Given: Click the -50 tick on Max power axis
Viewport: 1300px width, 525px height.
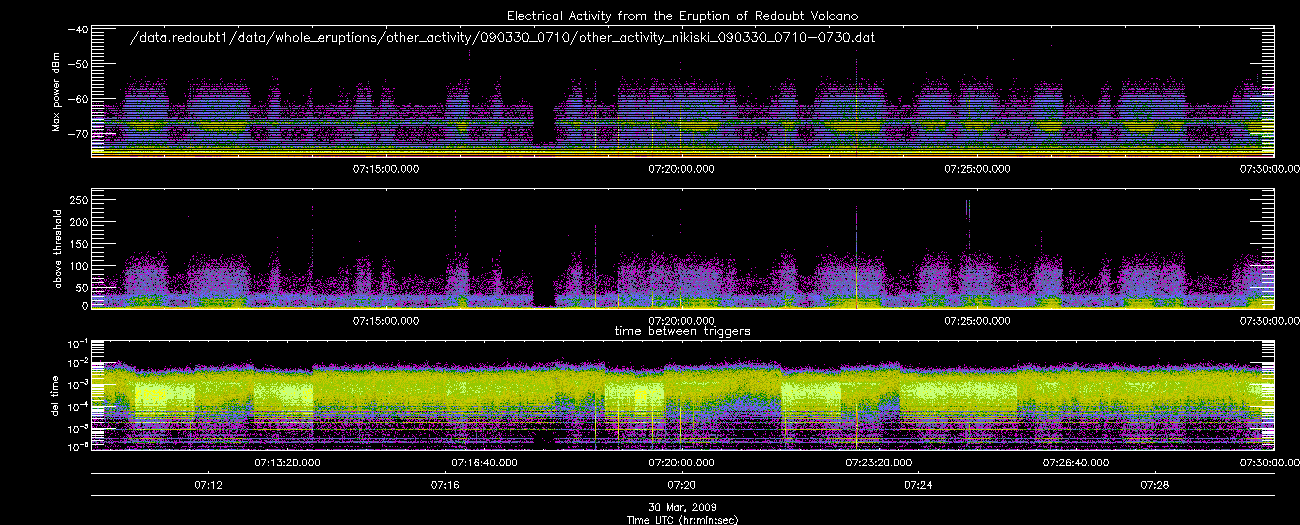Looking at the screenshot, I should (76, 63).
